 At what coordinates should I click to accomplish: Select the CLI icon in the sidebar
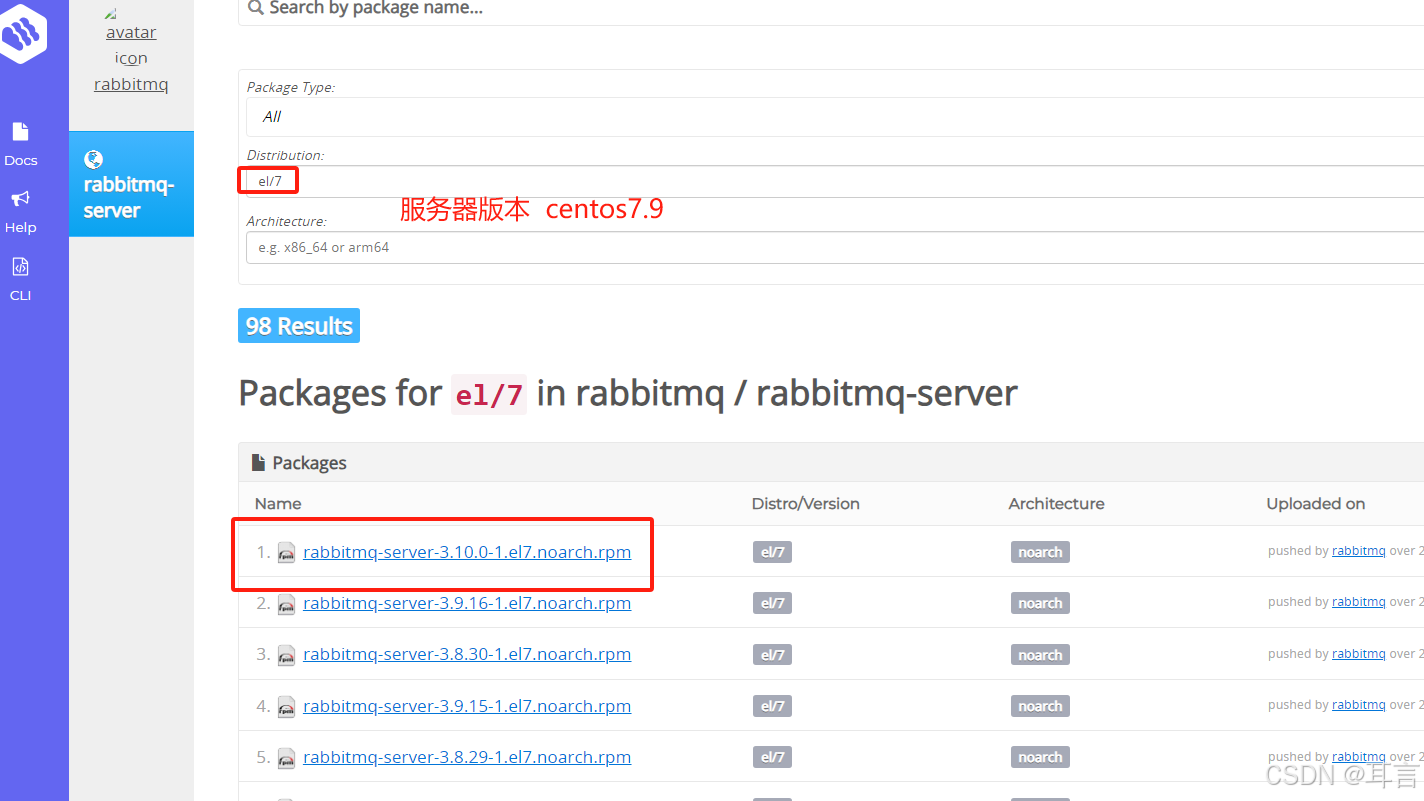[x=20, y=266]
